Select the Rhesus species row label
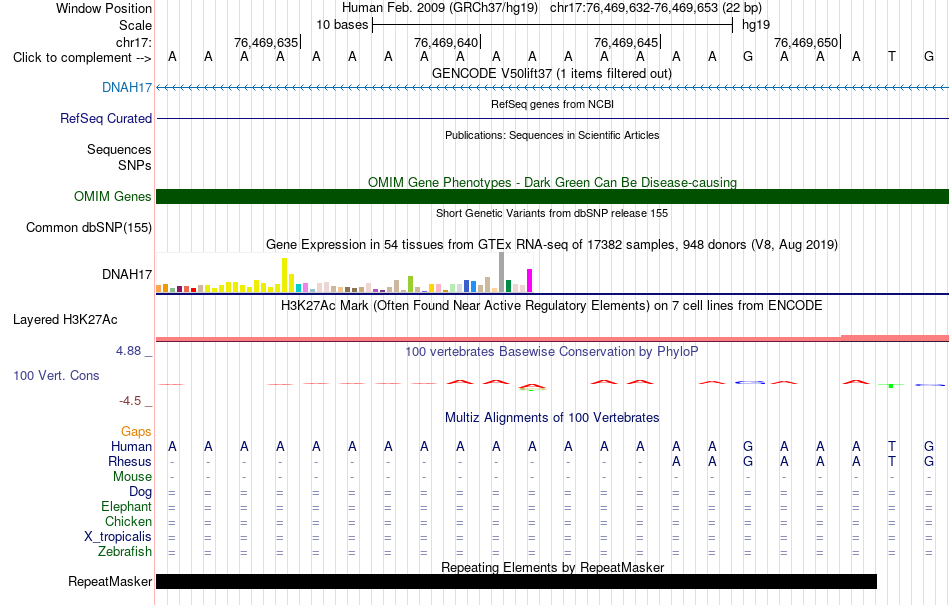The height and width of the screenshot is (605, 950). tap(130, 461)
